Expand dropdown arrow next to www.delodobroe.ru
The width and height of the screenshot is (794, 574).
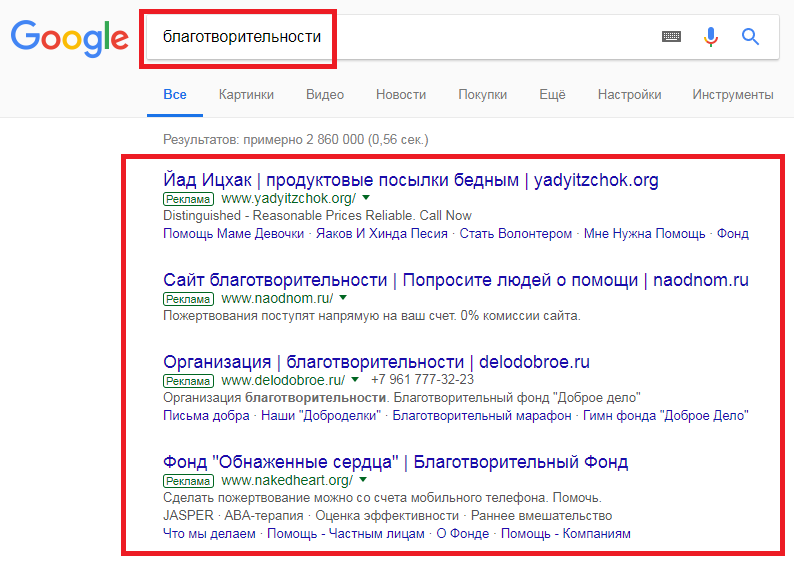[x=355, y=380]
